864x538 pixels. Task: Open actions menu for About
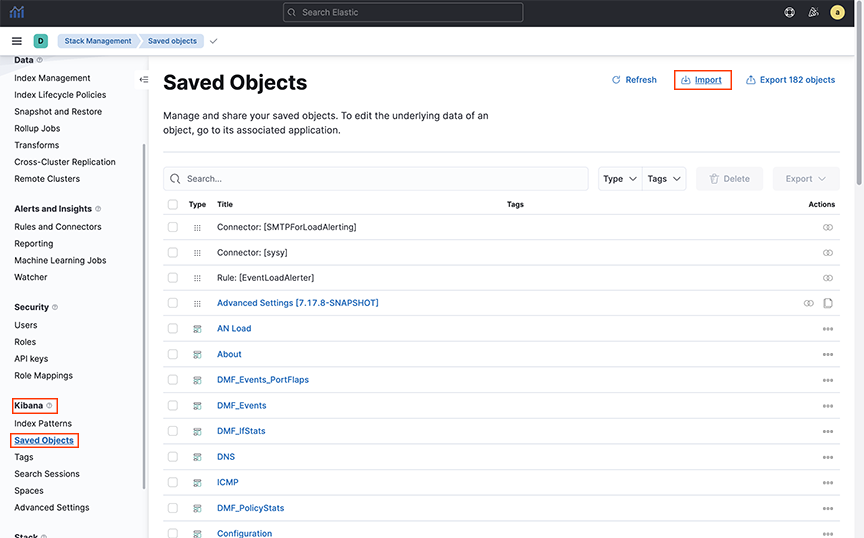[x=828, y=354]
